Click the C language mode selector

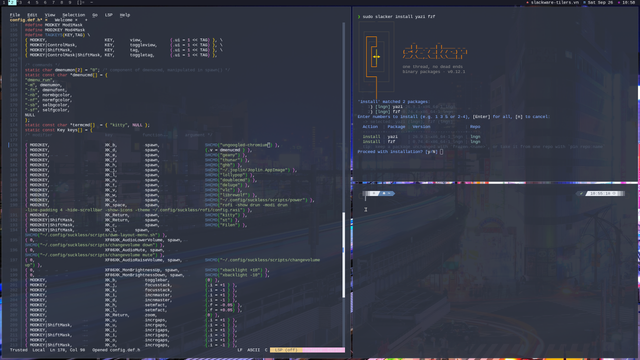pyautogui.click(x=266, y=350)
